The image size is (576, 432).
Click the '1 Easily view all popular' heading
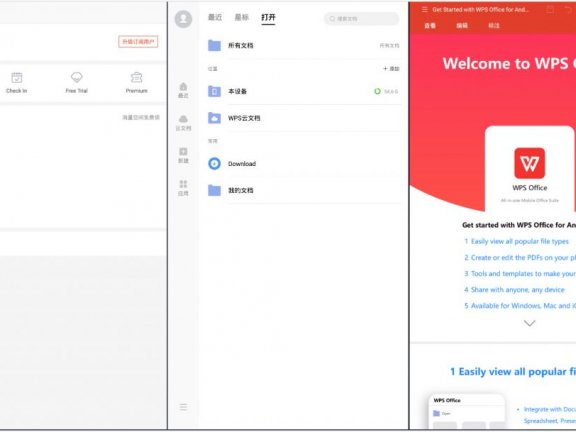click(513, 372)
